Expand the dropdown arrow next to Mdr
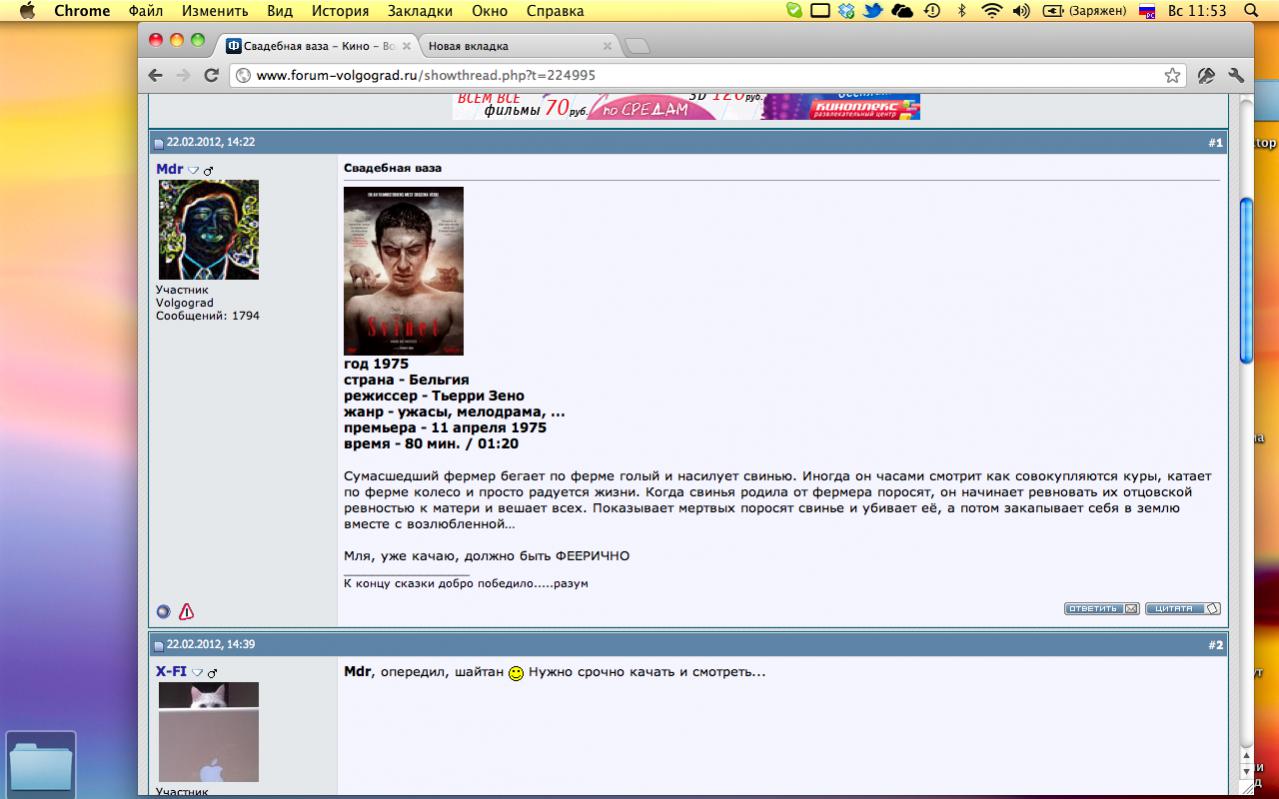The width and height of the screenshot is (1279, 799). click(194, 170)
